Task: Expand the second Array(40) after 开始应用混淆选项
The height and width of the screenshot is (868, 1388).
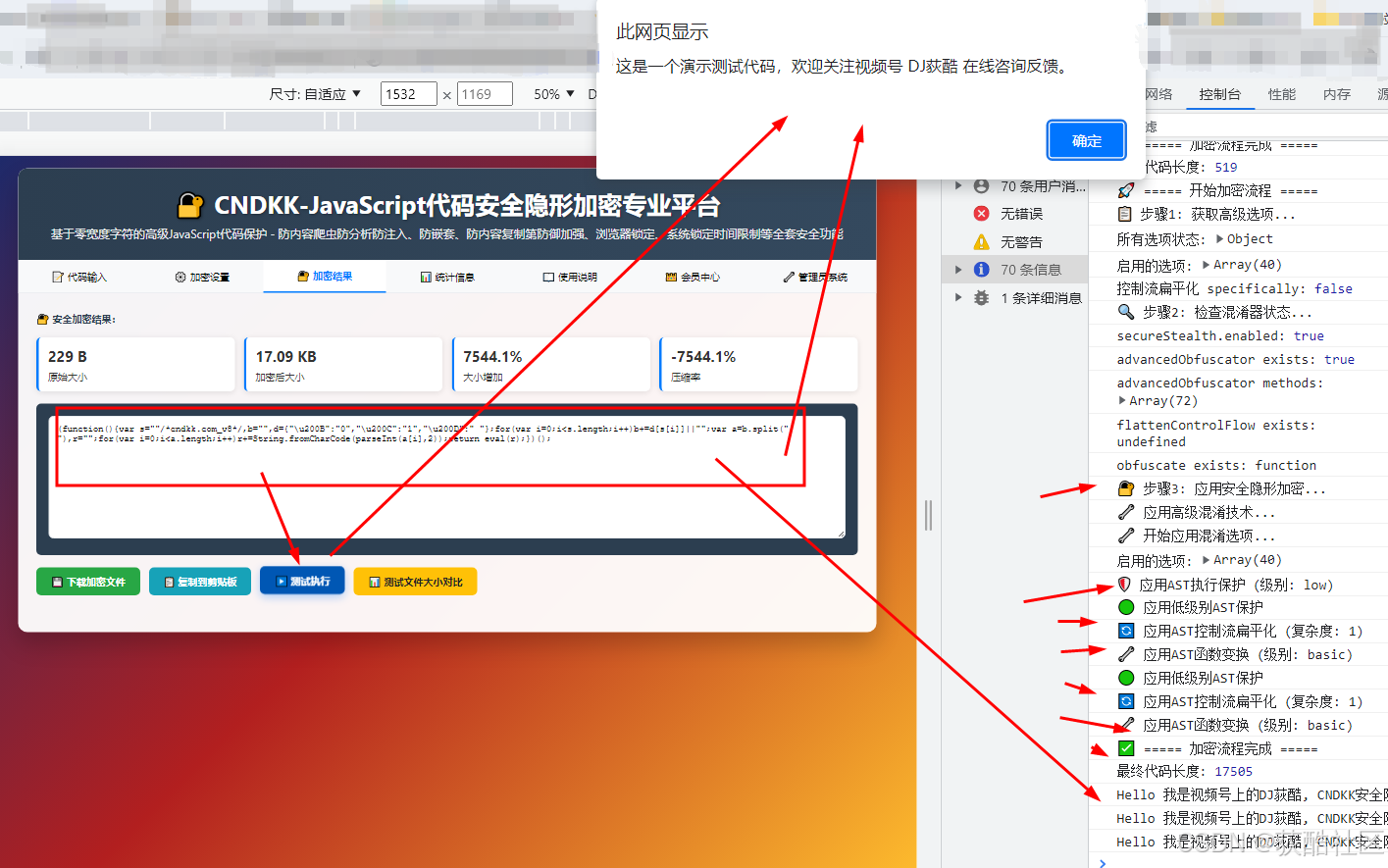Action: tap(1206, 560)
